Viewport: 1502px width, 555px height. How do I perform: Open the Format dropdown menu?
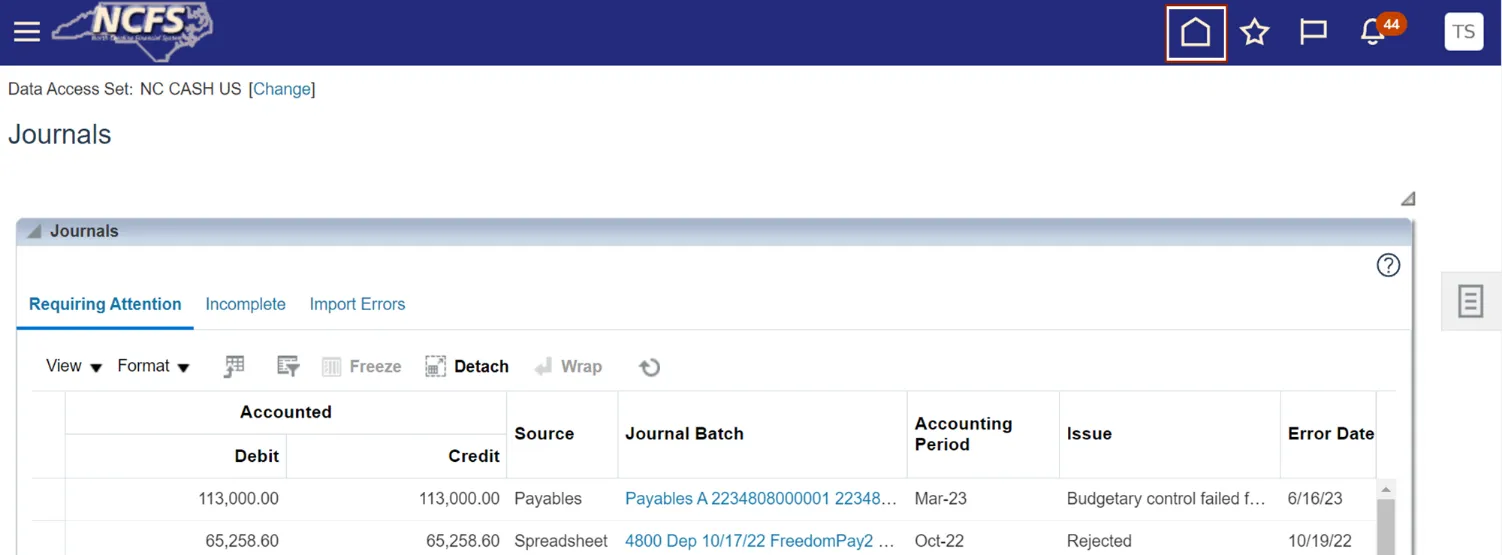[x=153, y=366]
